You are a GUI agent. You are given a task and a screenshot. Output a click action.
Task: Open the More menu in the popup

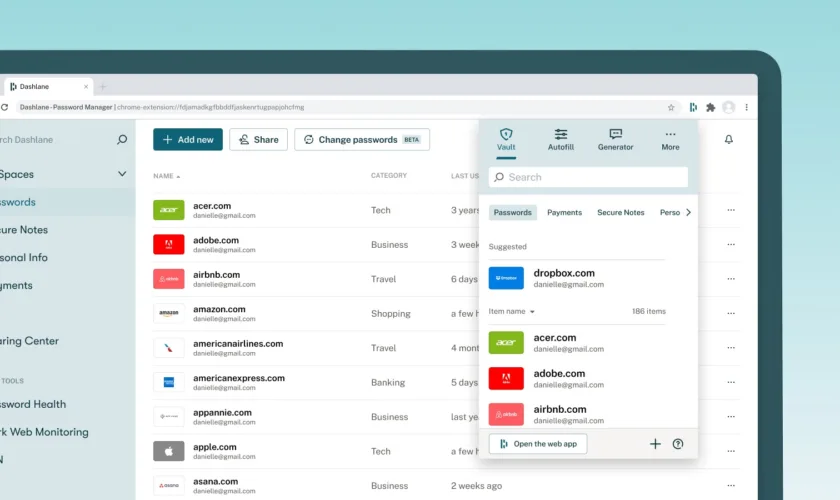[670, 140]
